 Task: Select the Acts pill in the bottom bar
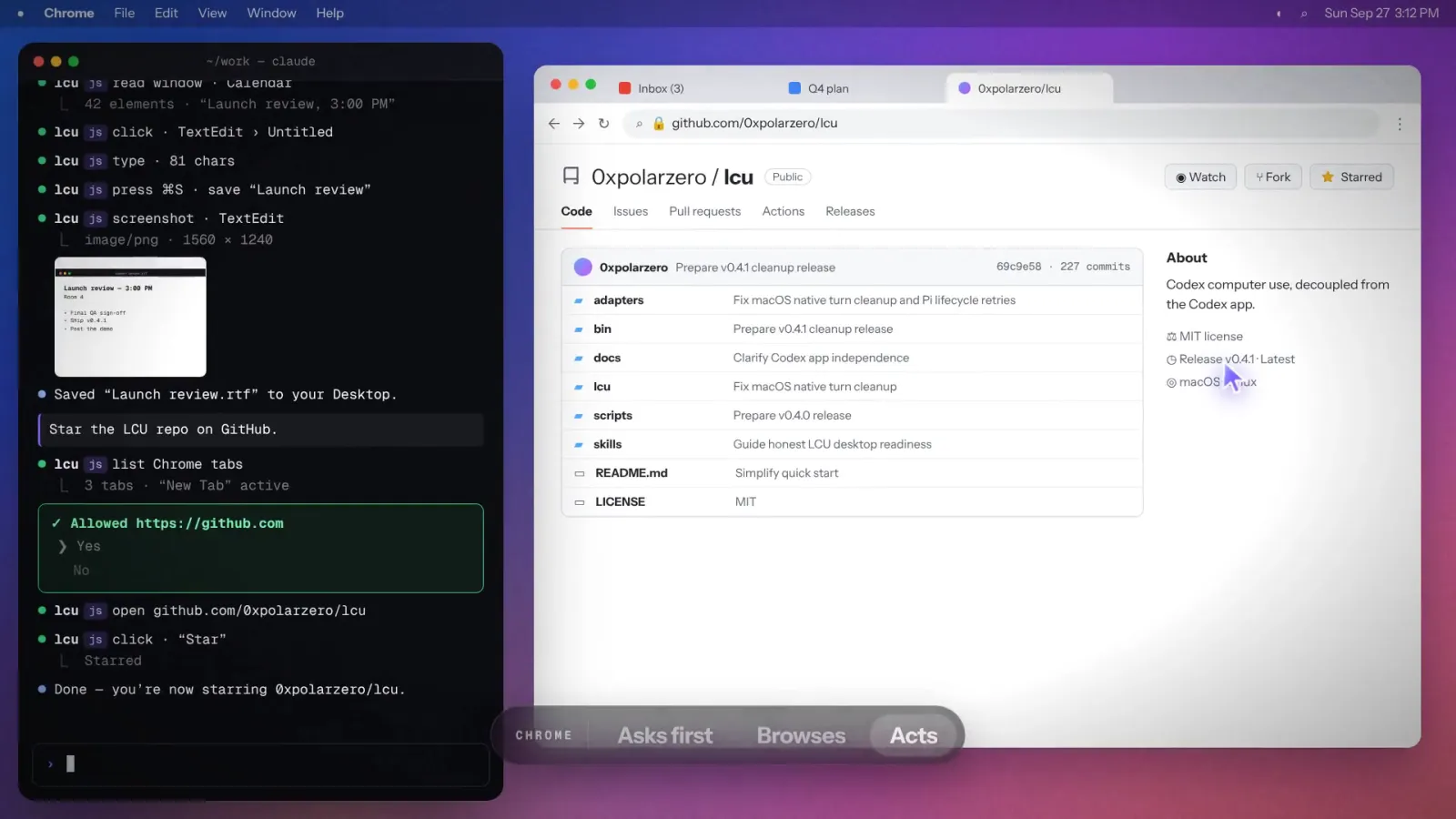914,735
